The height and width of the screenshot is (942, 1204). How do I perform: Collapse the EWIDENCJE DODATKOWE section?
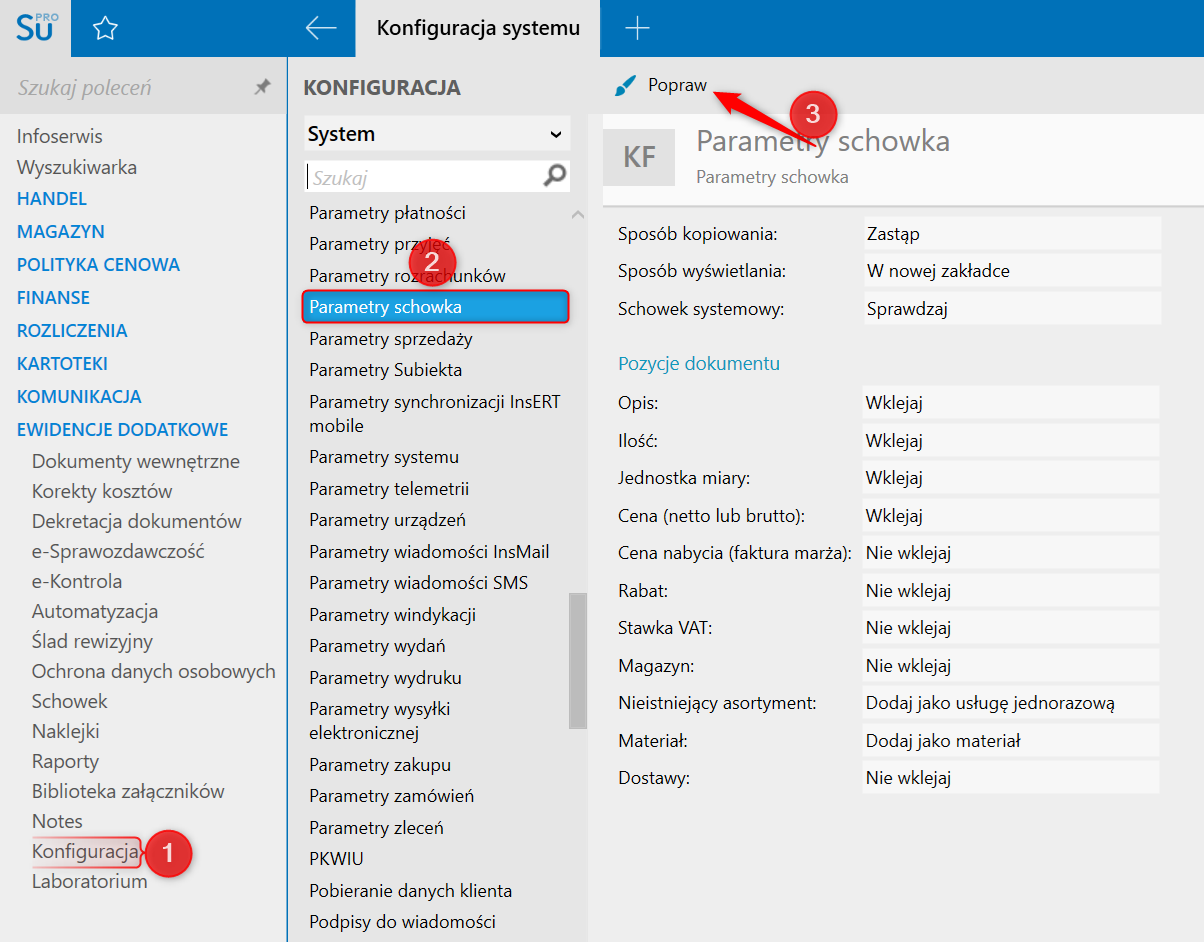122,430
